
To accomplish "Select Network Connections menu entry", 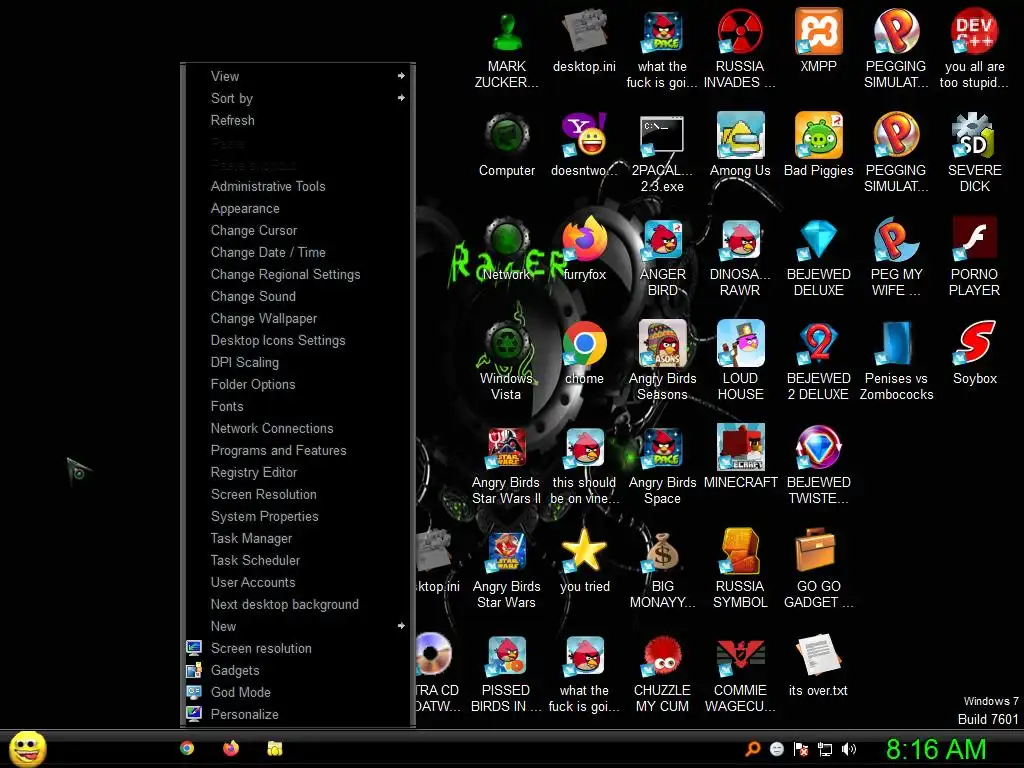I will [301, 428].
